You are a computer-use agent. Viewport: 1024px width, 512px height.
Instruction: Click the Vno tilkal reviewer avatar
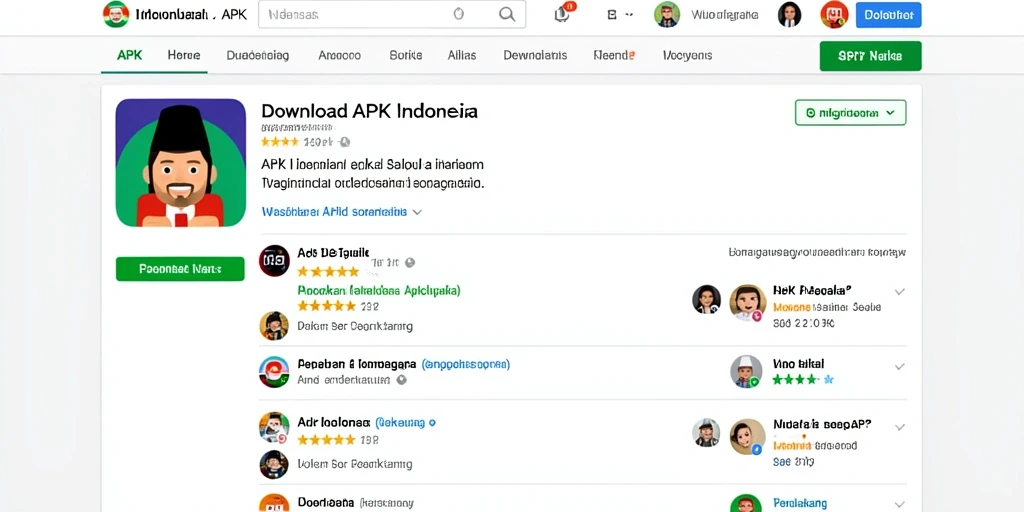746,372
